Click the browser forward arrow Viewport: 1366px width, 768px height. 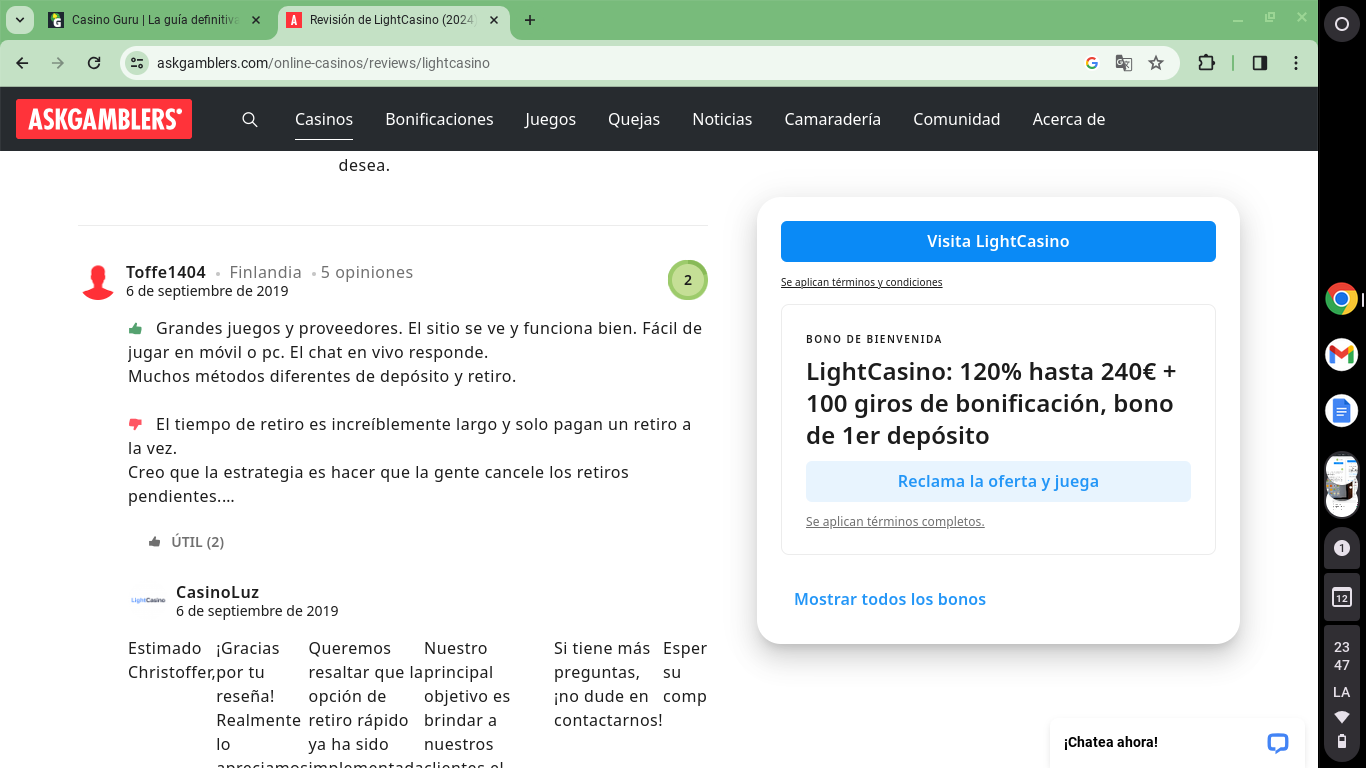pyautogui.click(x=58, y=63)
